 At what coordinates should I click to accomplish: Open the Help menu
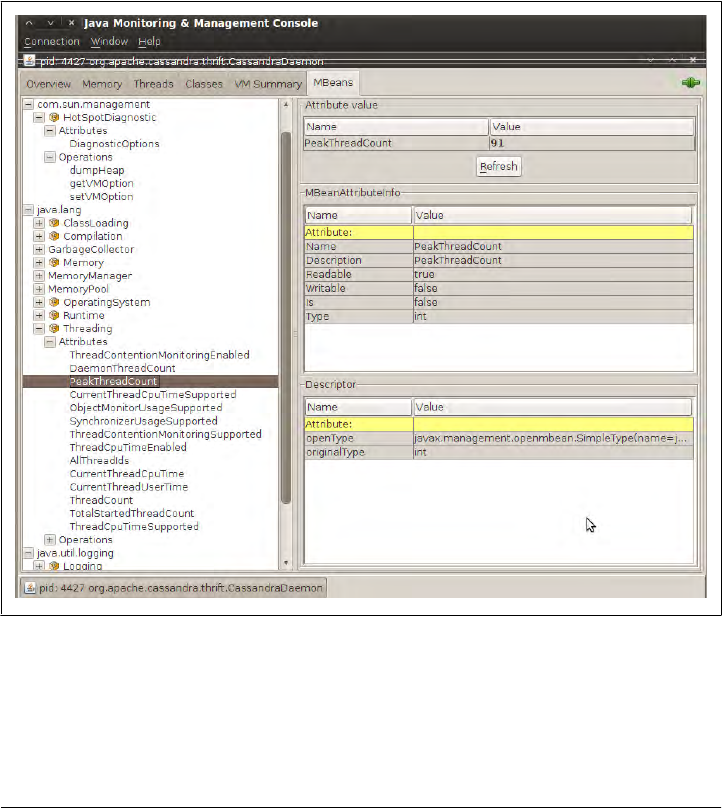(x=149, y=41)
